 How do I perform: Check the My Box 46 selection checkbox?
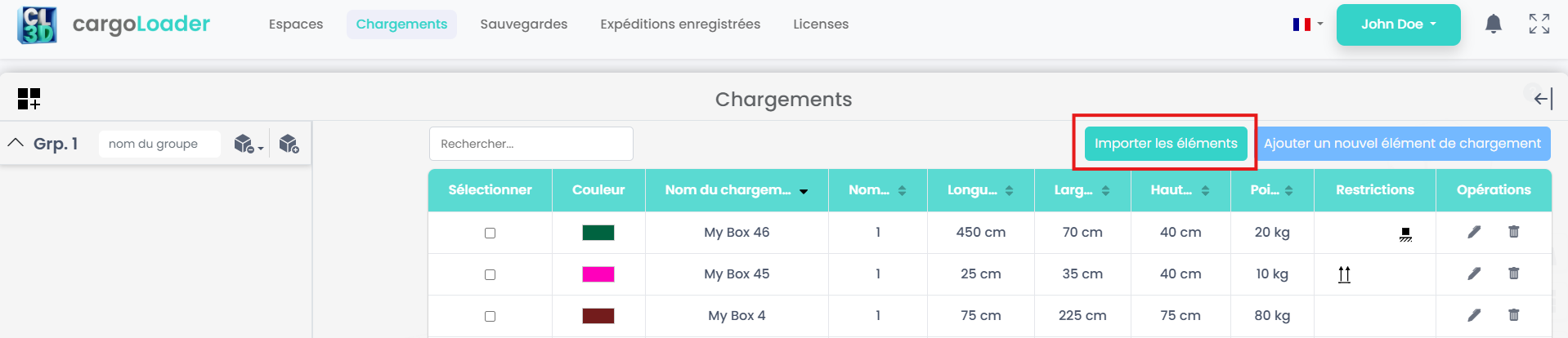pos(490,233)
